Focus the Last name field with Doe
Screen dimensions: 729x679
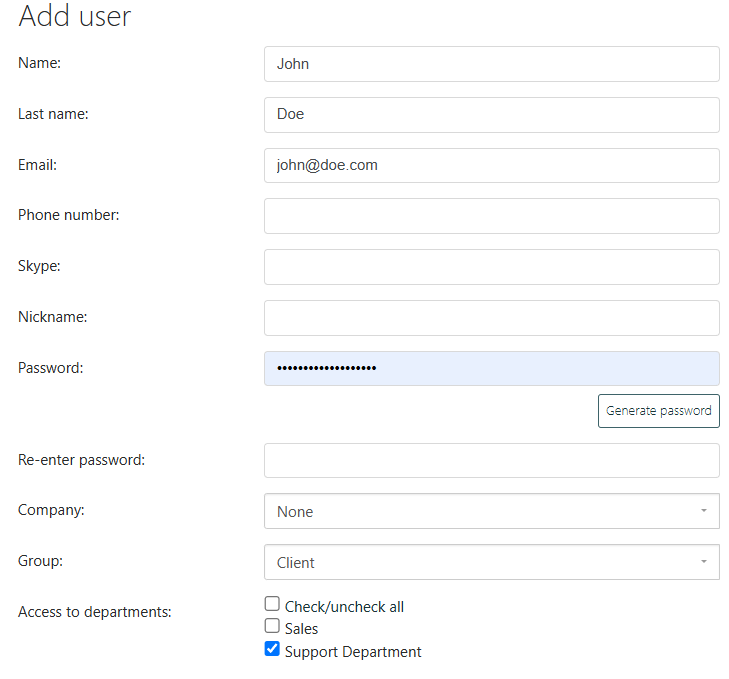click(x=491, y=114)
